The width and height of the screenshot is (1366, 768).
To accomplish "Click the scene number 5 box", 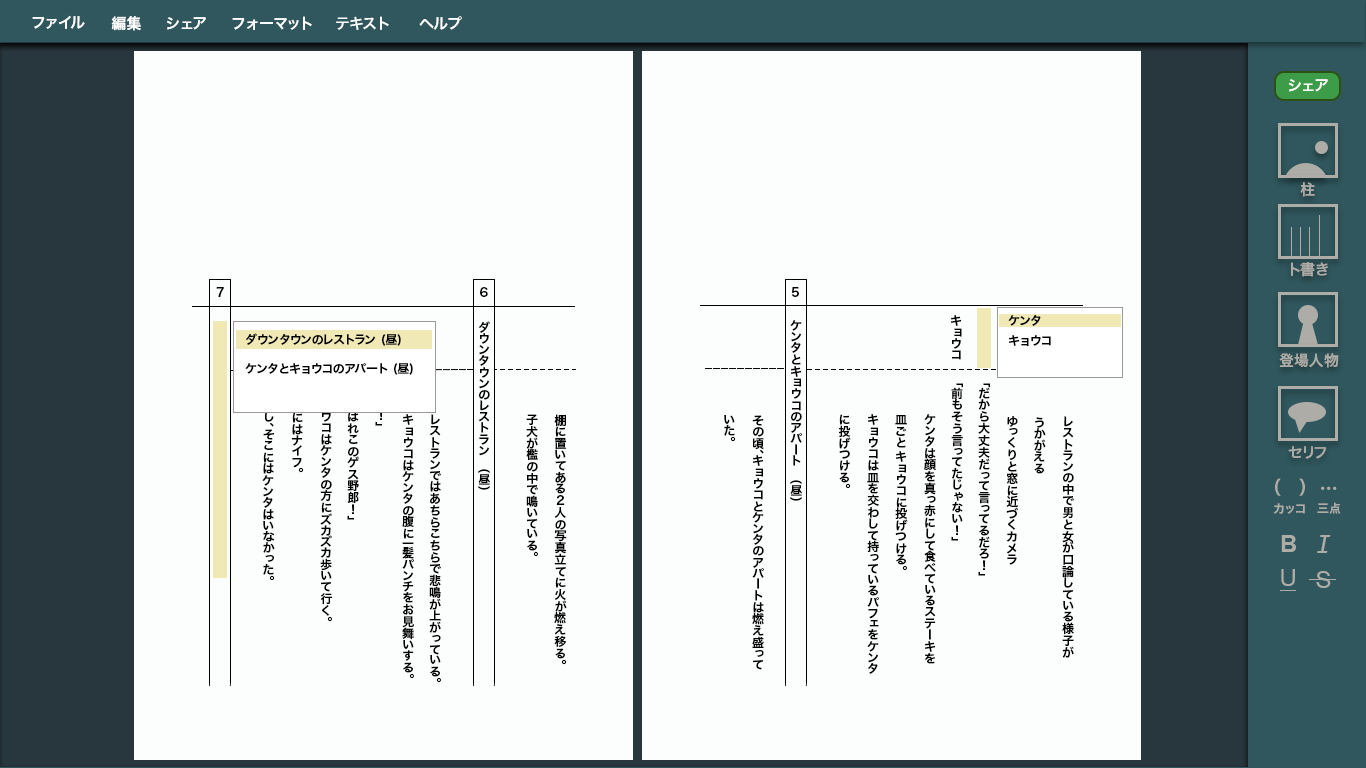I will 795,292.
